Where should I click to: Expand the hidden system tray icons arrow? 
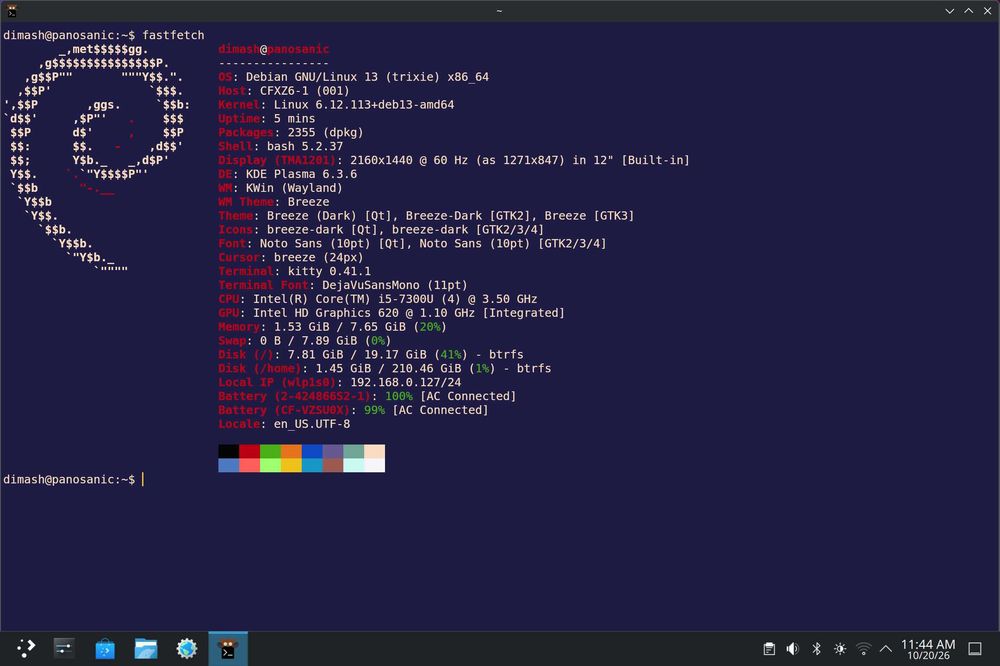[886, 649]
